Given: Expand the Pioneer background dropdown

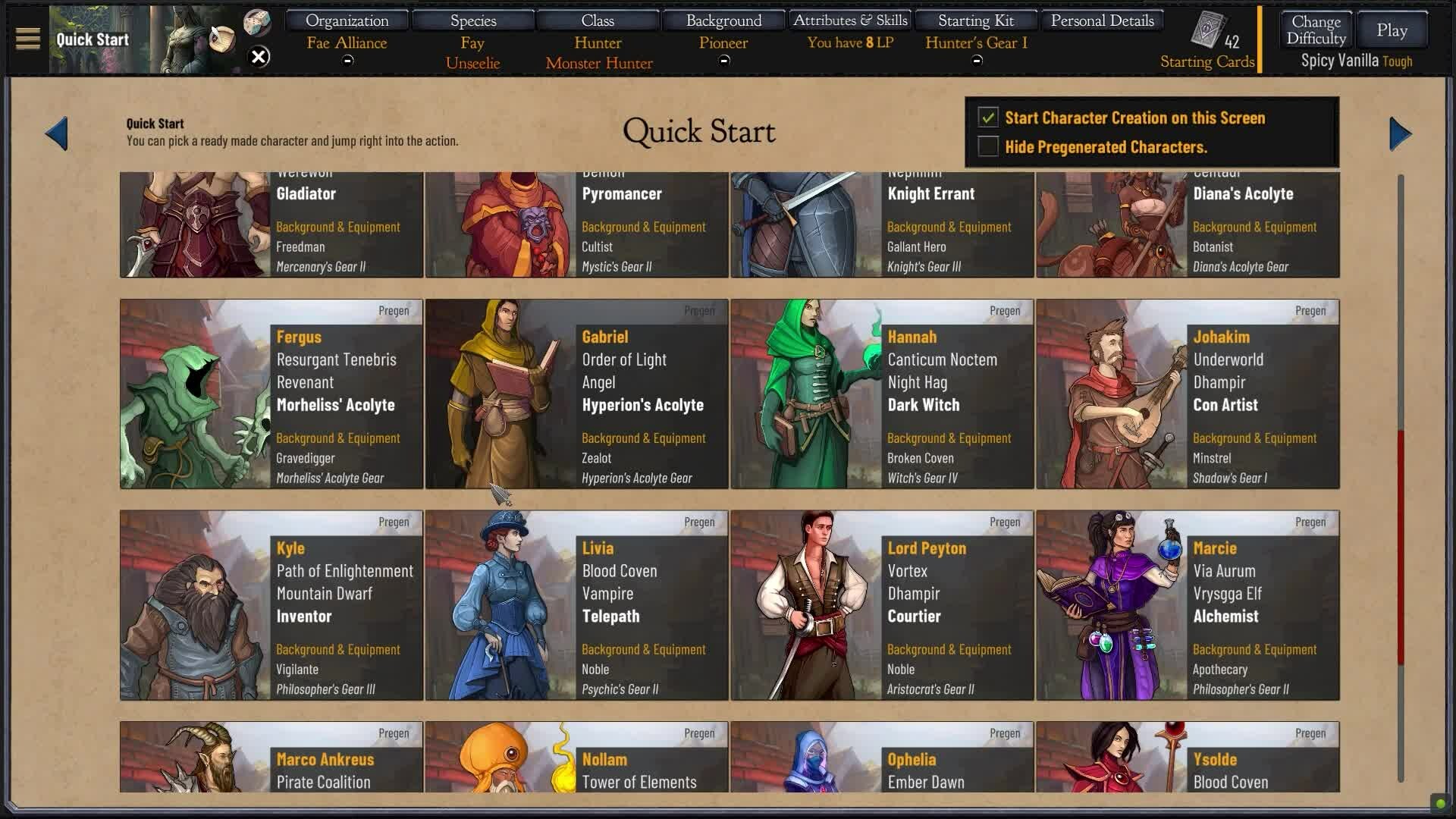Looking at the screenshot, I should pos(724,61).
